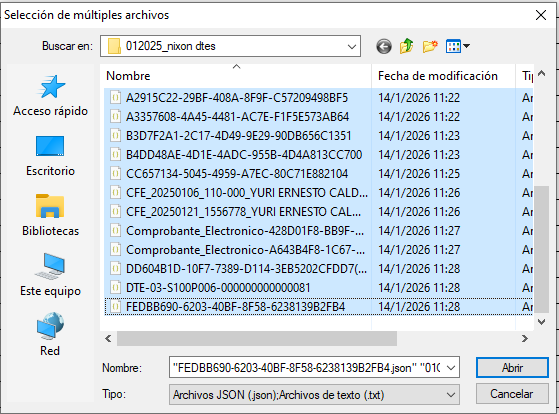Click the horizontal scrollbar left arrow
559x414 pixels.
(x=108, y=338)
